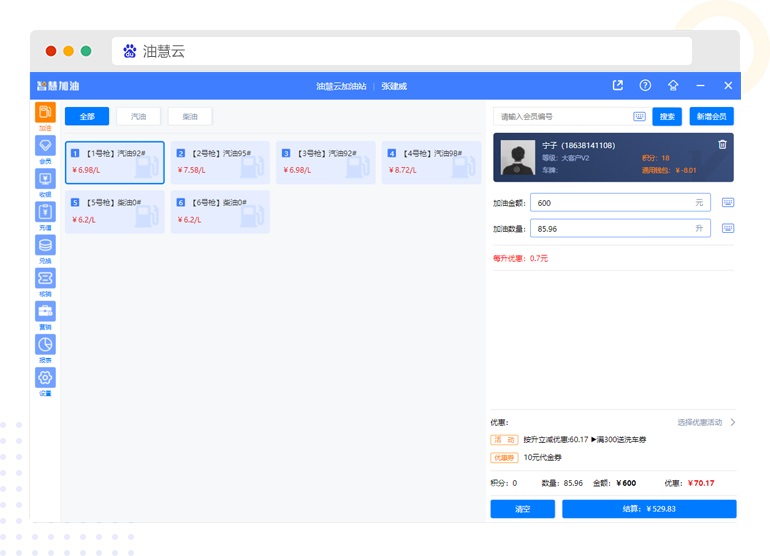
Task: Click the wallet balance ¥-8.01 text
Action: coord(669,170)
